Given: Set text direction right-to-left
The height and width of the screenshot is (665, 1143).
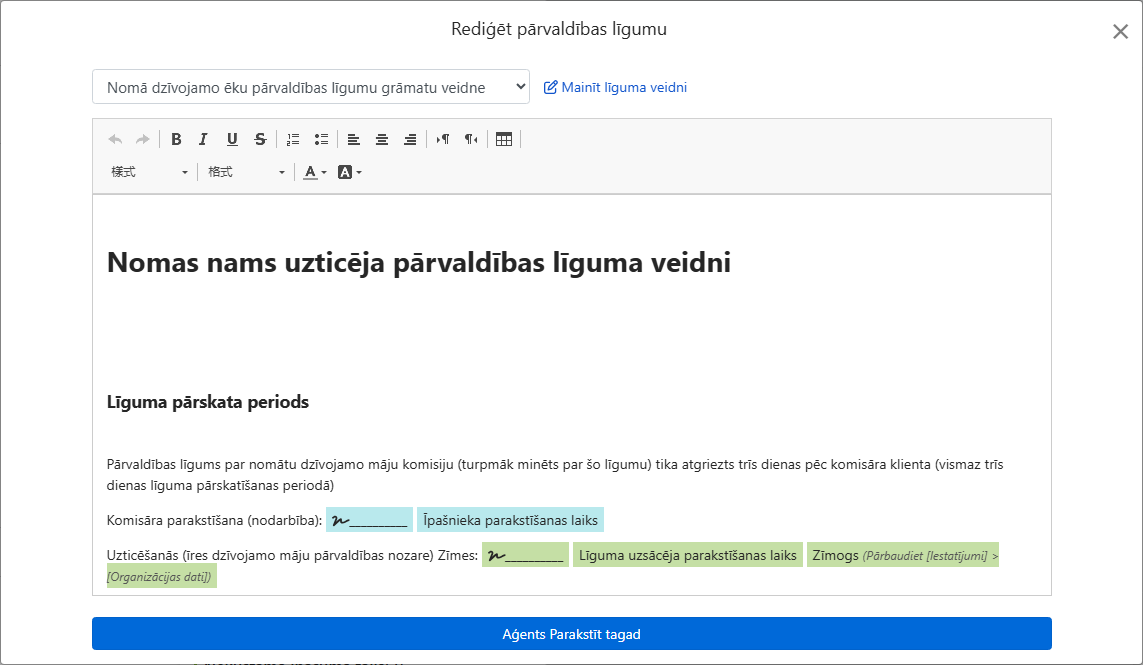Looking at the screenshot, I should (x=472, y=139).
